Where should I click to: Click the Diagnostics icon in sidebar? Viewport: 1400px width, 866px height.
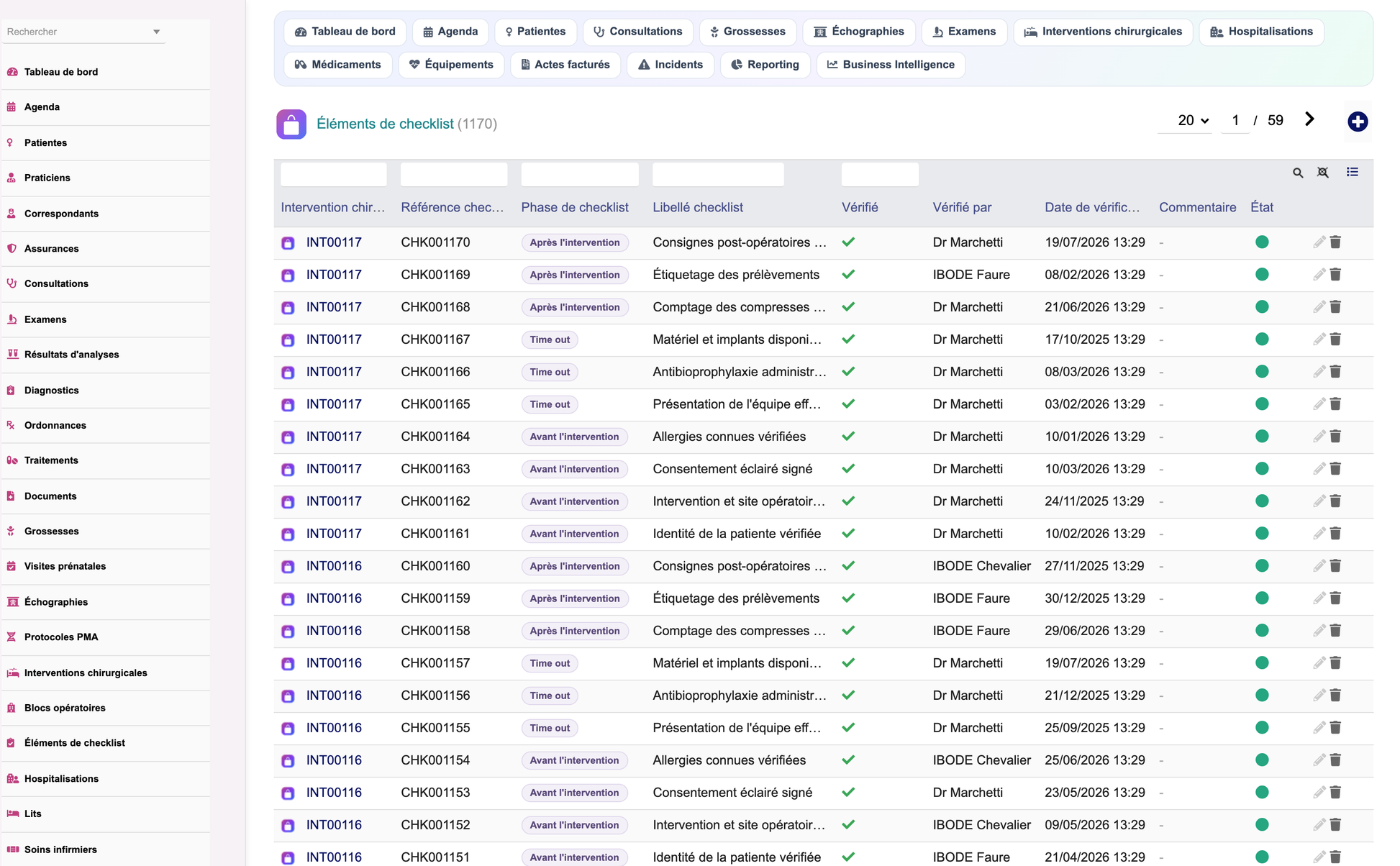pos(12,390)
